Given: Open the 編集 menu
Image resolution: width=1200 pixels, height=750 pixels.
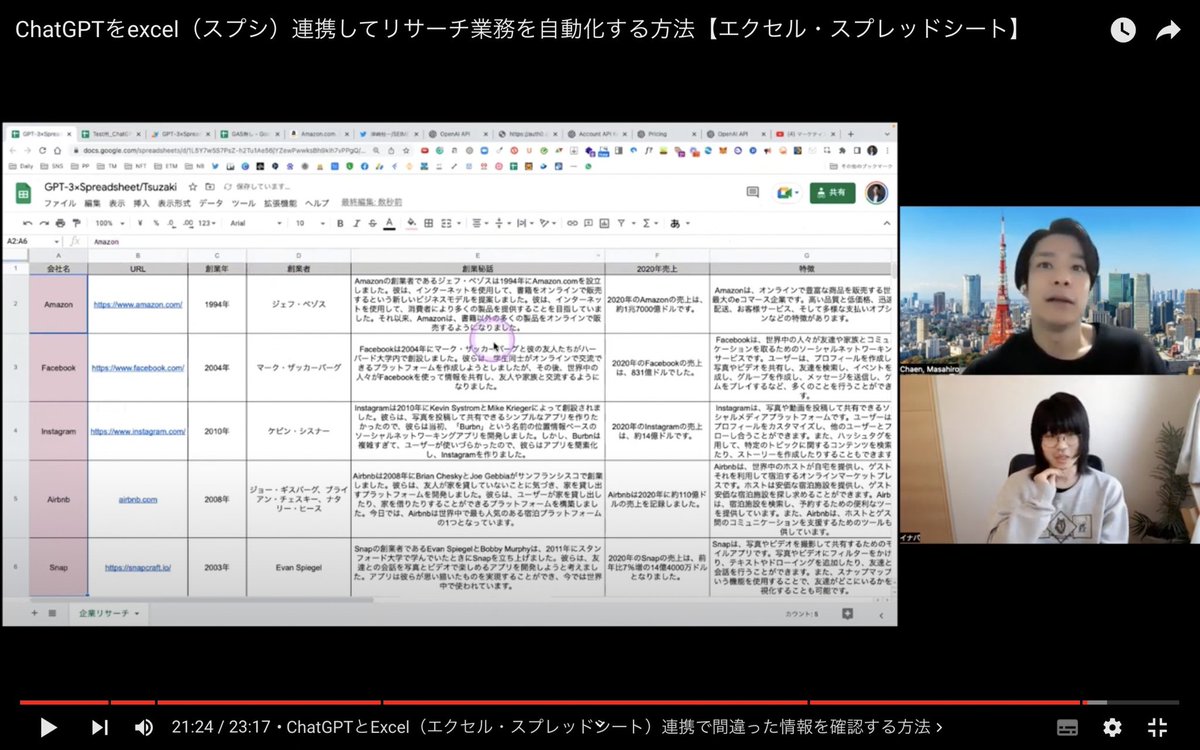Looking at the screenshot, I should (x=93, y=203).
